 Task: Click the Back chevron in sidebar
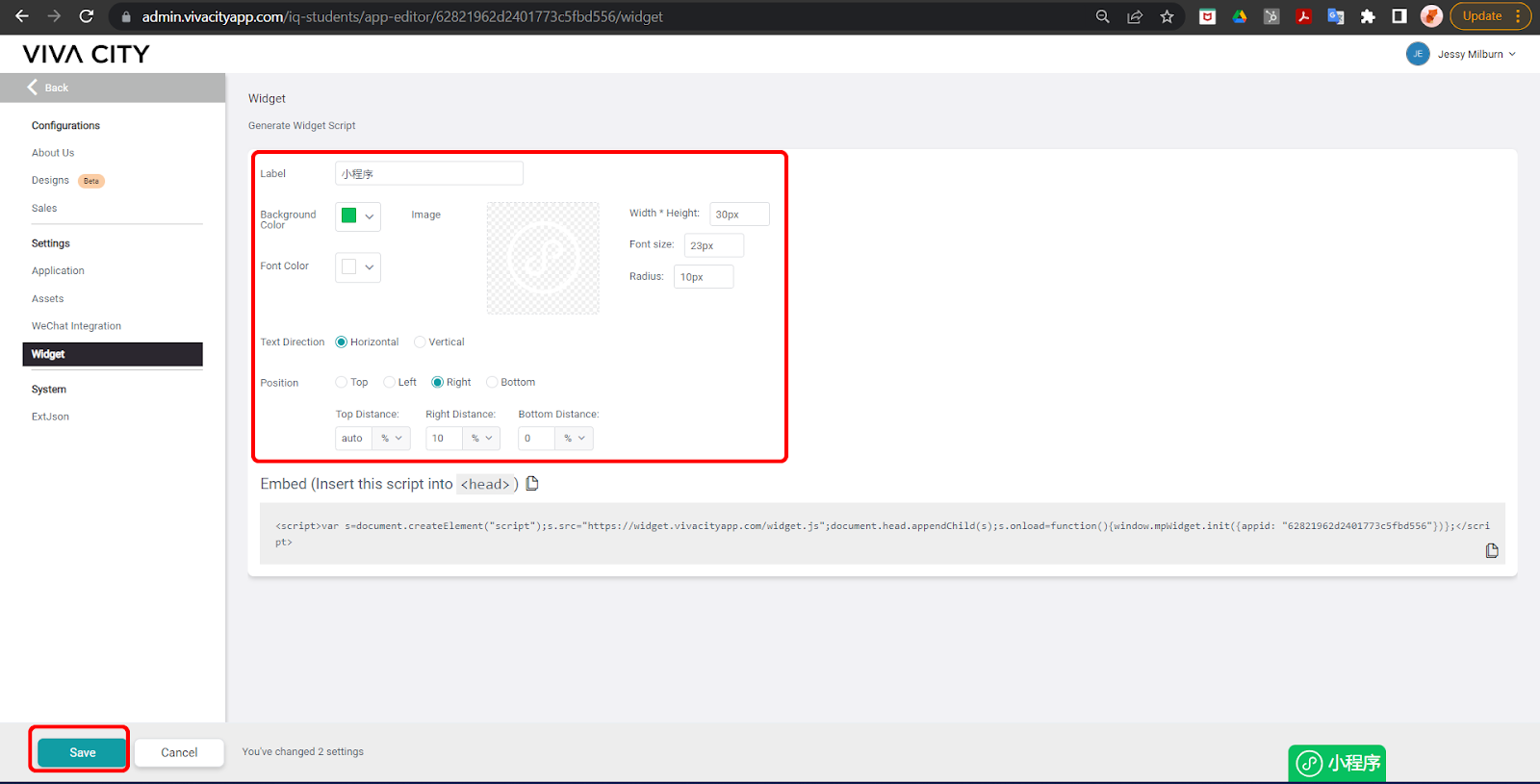[x=33, y=87]
